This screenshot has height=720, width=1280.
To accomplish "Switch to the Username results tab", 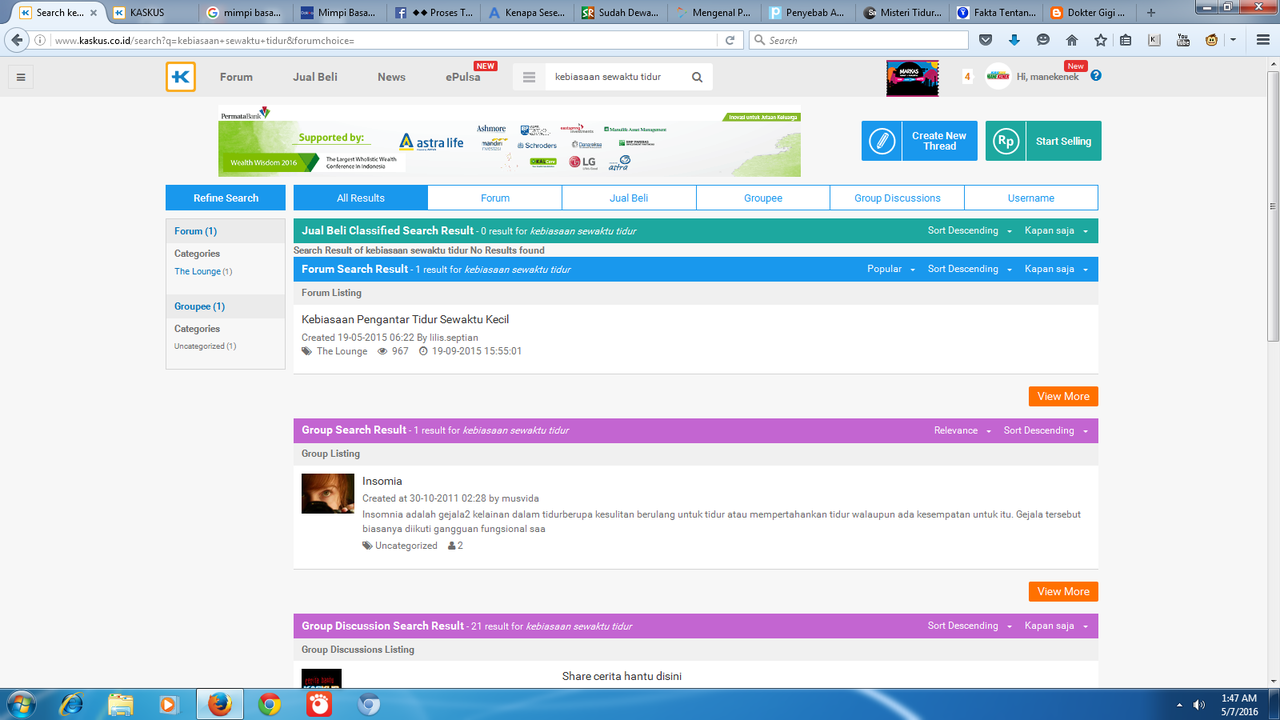I will click(x=1031, y=198).
